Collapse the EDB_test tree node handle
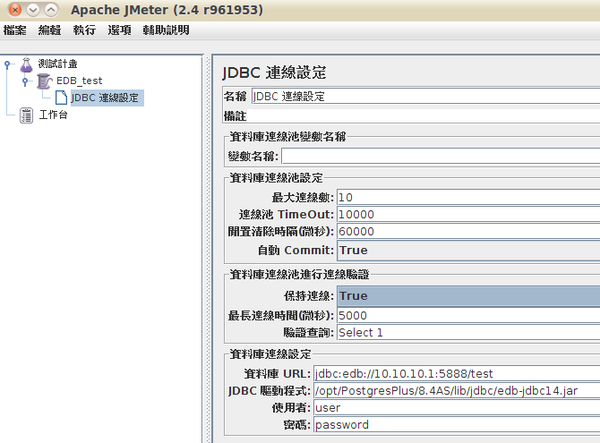Screen dimensions: 600x443 [x=25, y=81]
